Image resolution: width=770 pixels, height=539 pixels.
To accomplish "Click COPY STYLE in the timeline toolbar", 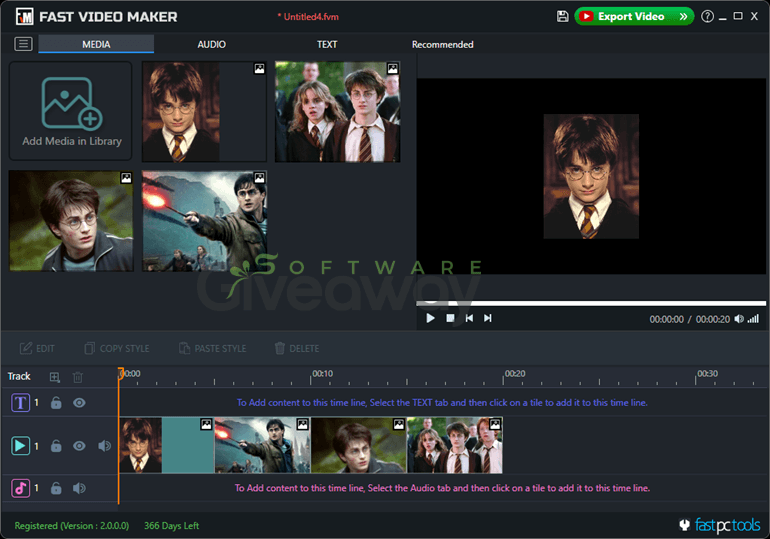I will tap(117, 349).
